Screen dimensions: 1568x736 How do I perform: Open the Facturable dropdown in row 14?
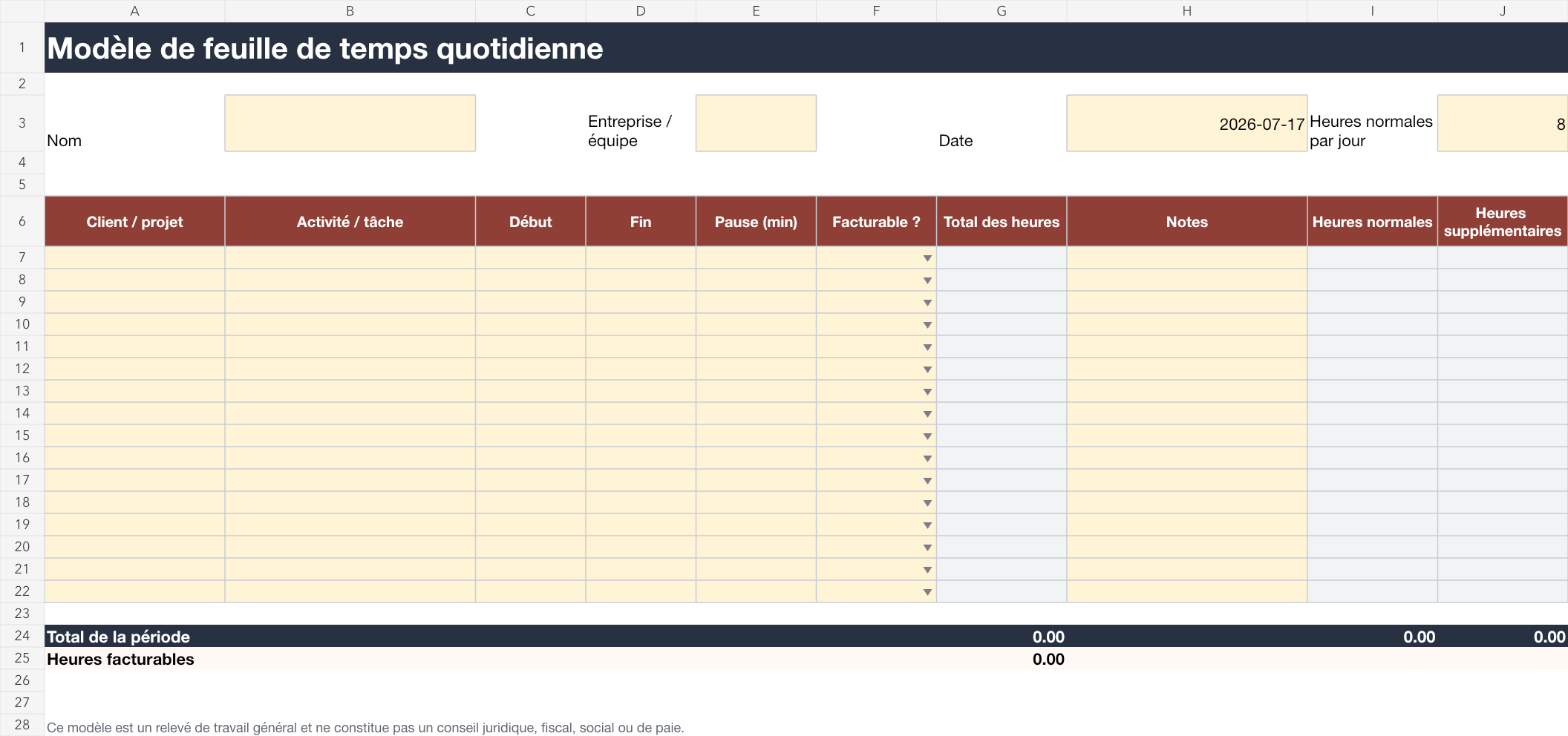pyautogui.click(x=927, y=414)
